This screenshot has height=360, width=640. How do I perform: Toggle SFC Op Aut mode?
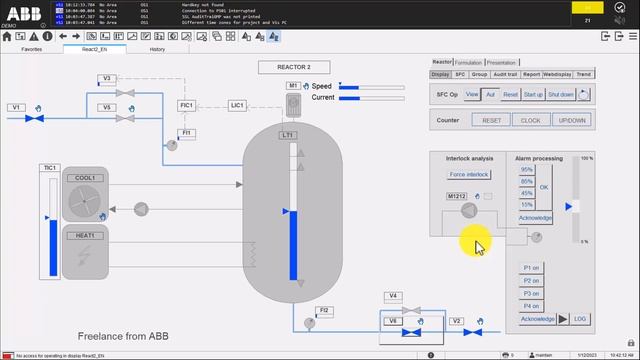tap(490, 94)
